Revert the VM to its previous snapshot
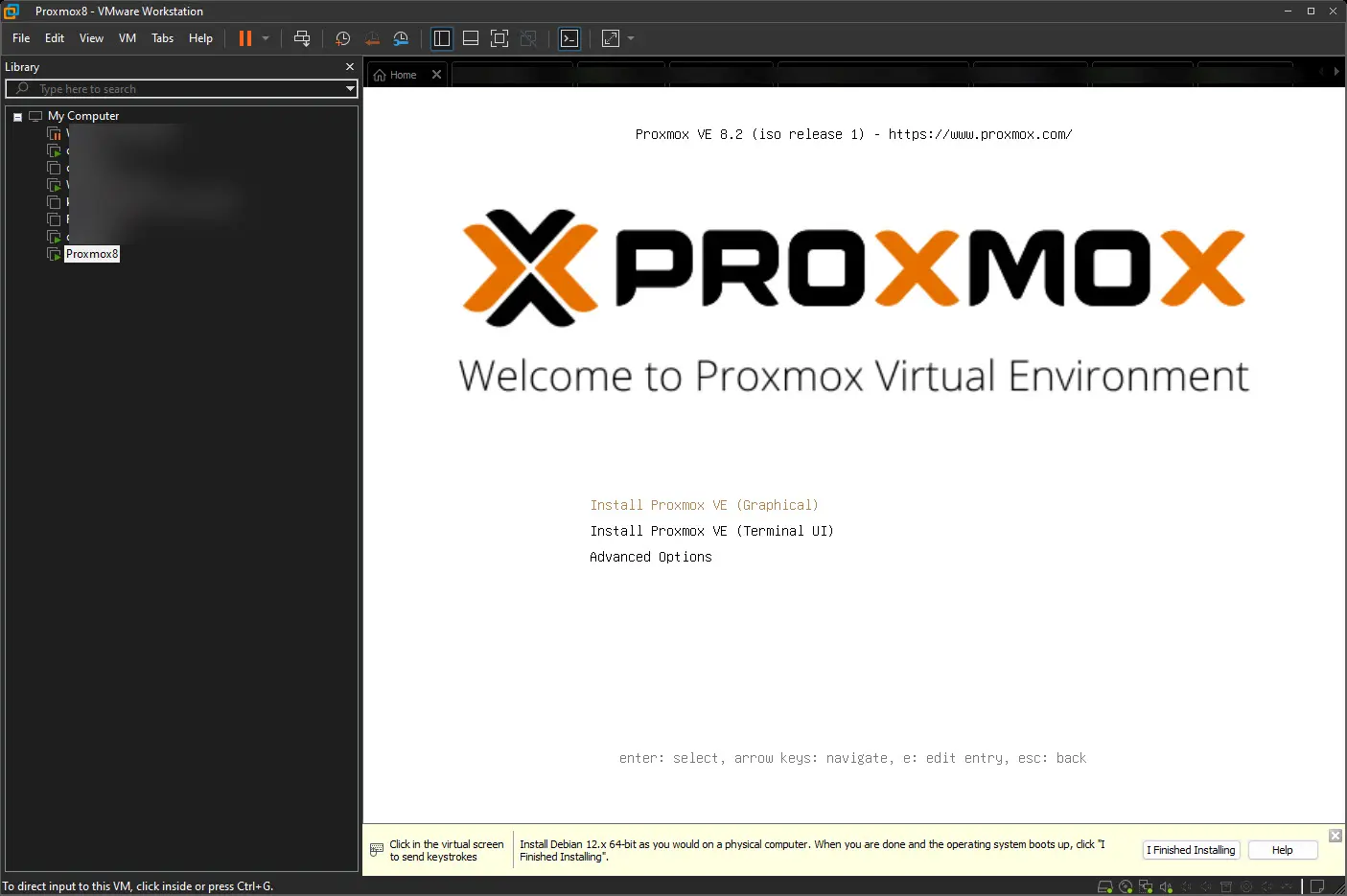This screenshot has width=1347, height=896. click(x=372, y=38)
